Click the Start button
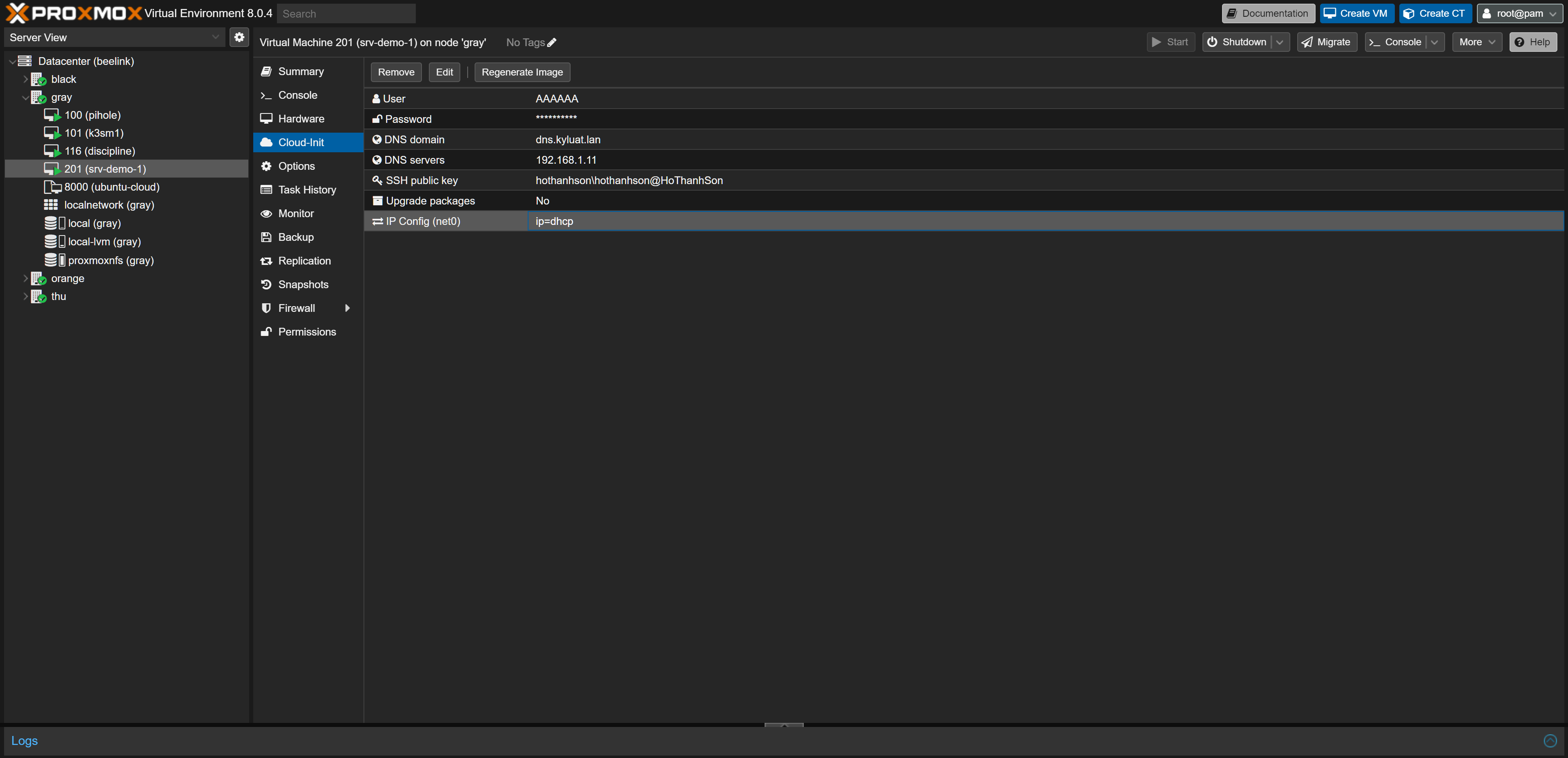The image size is (1568, 758). pyautogui.click(x=1171, y=42)
